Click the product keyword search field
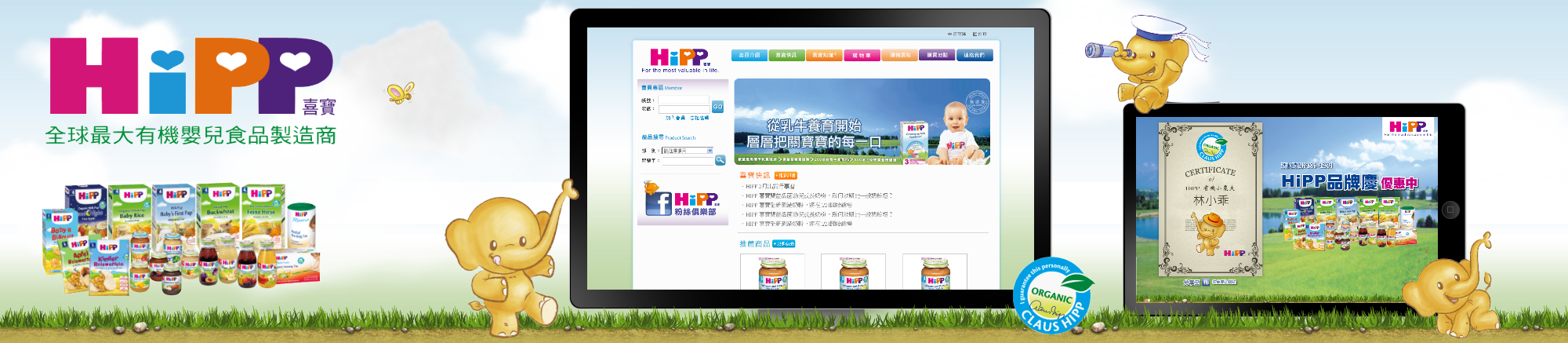This screenshot has height=343, width=1568. click(688, 160)
